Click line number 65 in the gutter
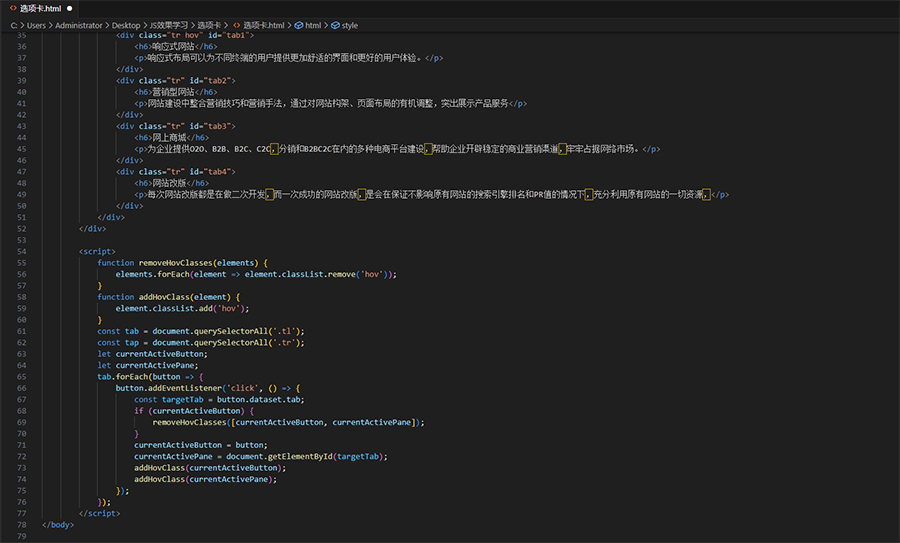The image size is (900, 543). (21, 377)
